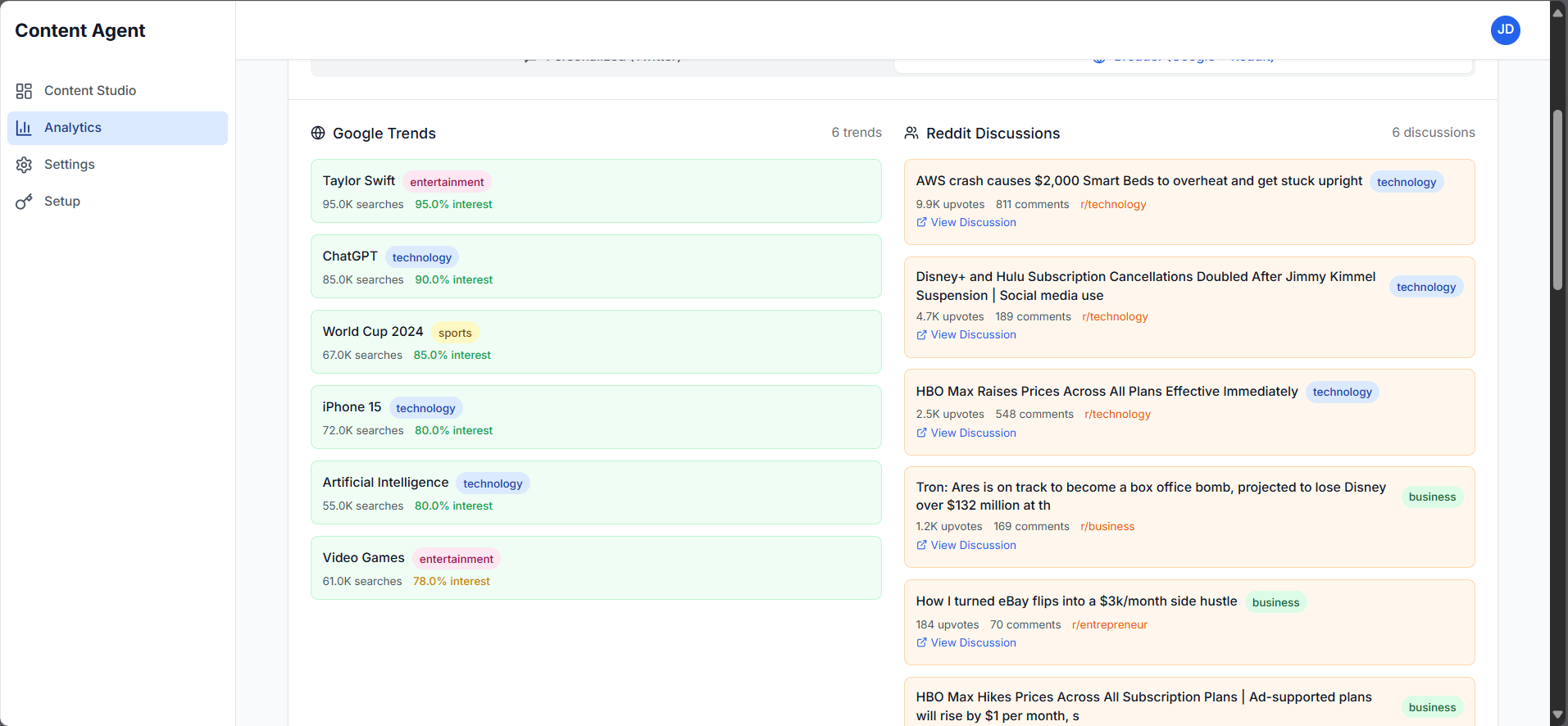
Task: Click the Content Agent logo title
Action: point(80,30)
